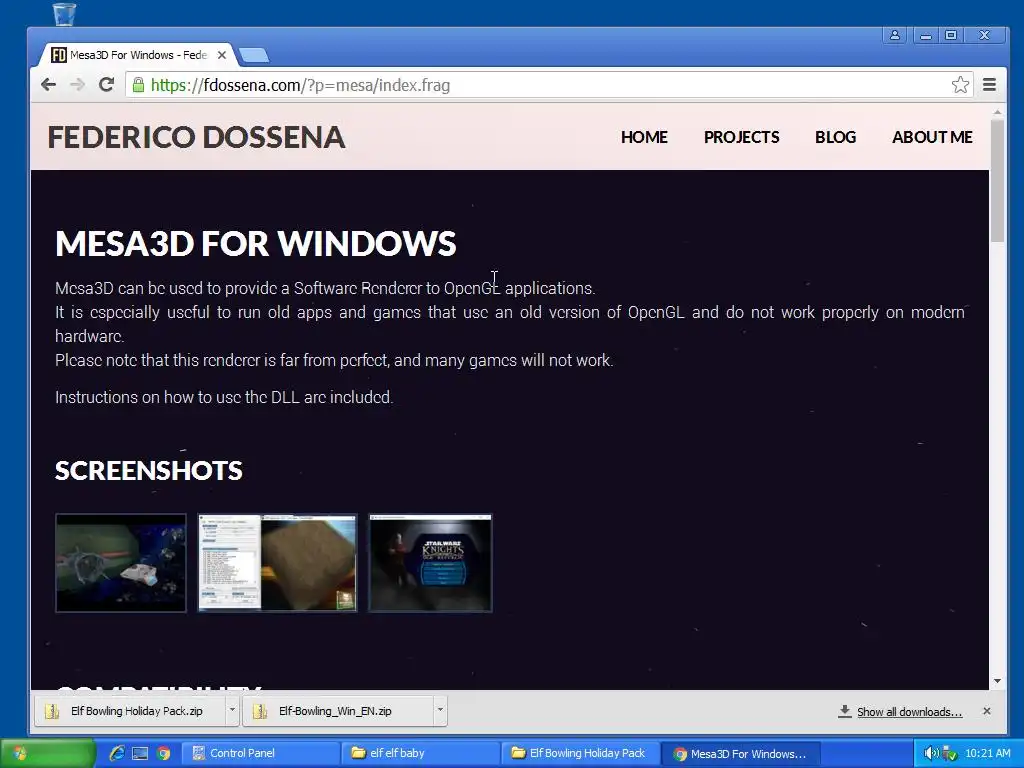
Task: Click the address bar URL field
Action: tap(549, 85)
